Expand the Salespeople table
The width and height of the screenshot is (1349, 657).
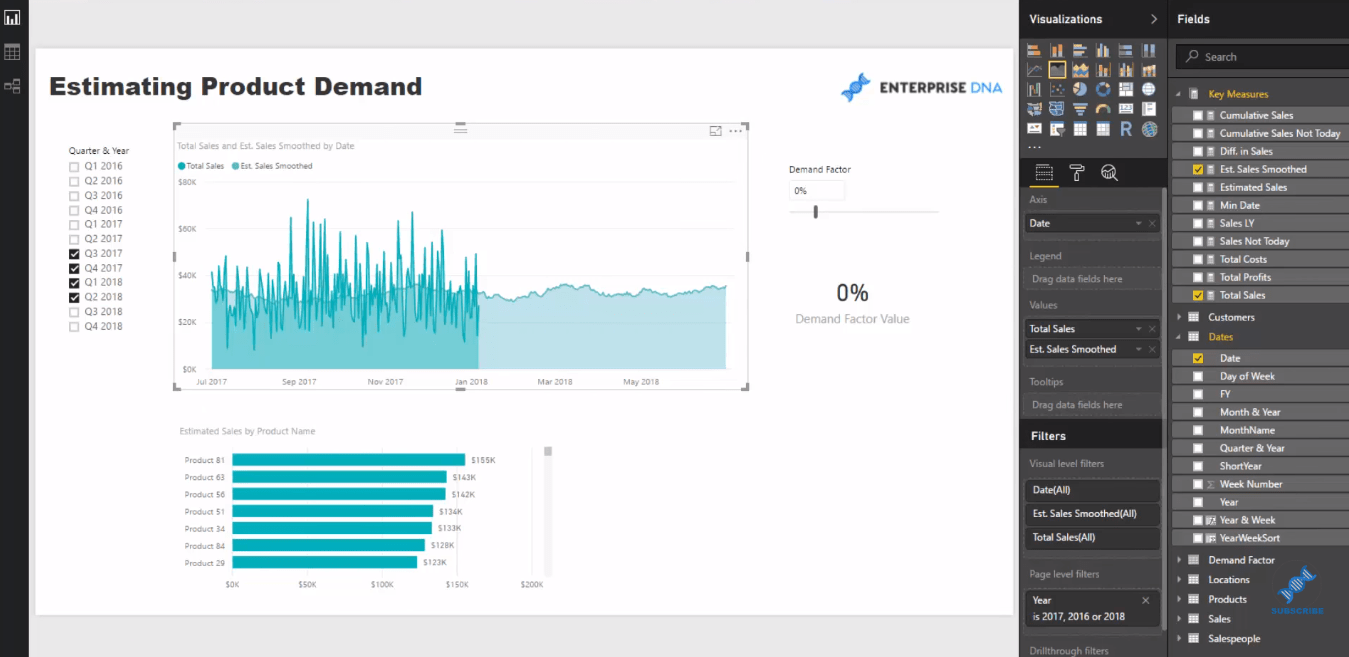pyautogui.click(x=1179, y=638)
